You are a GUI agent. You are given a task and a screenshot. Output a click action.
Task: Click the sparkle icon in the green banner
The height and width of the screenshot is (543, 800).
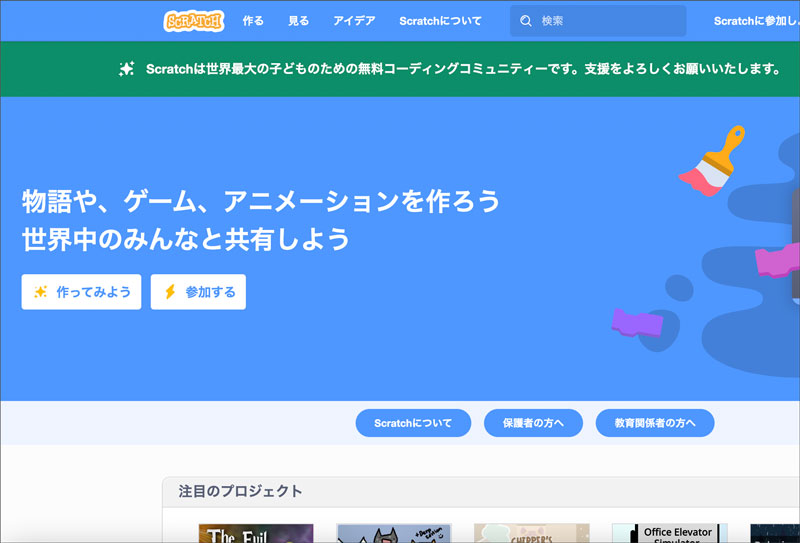pyautogui.click(x=126, y=69)
